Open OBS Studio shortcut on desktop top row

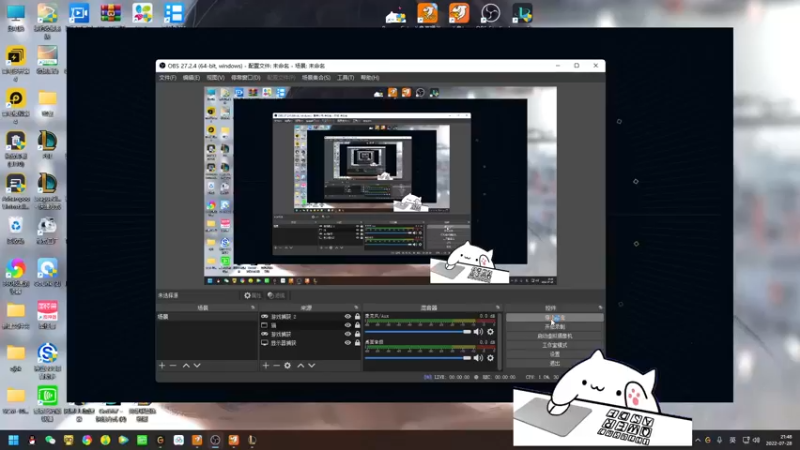point(490,14)
